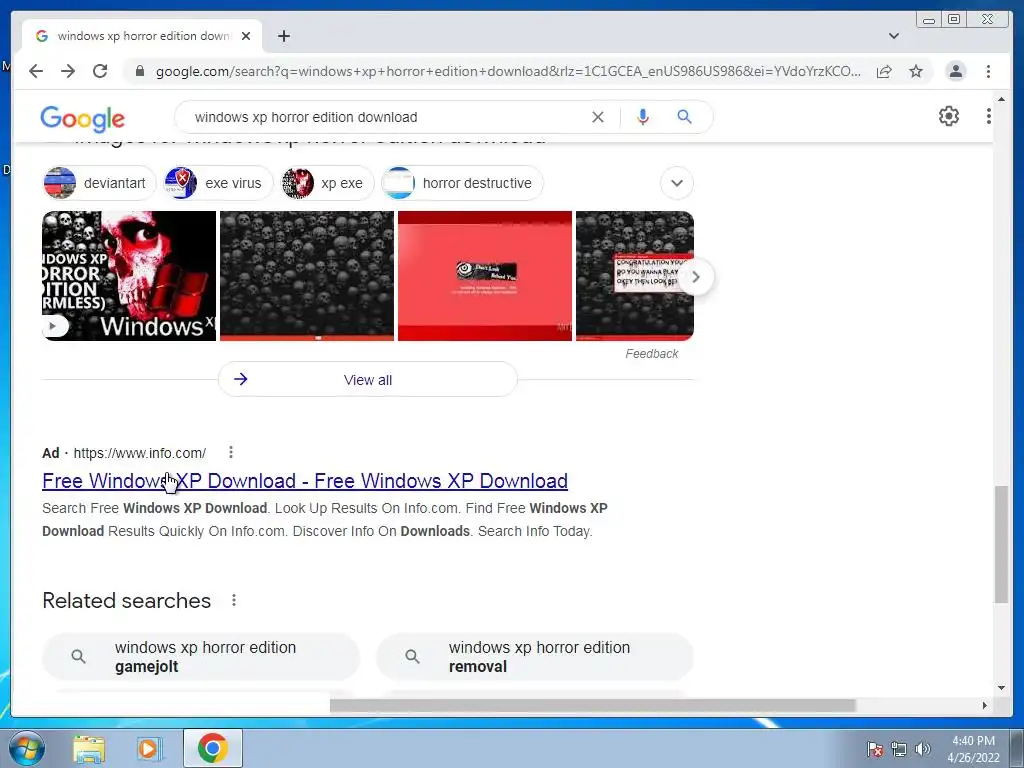This screenshot has width=1024, height=768.
Task: Open the Chrome profile avatar
Action: point(955,71)
